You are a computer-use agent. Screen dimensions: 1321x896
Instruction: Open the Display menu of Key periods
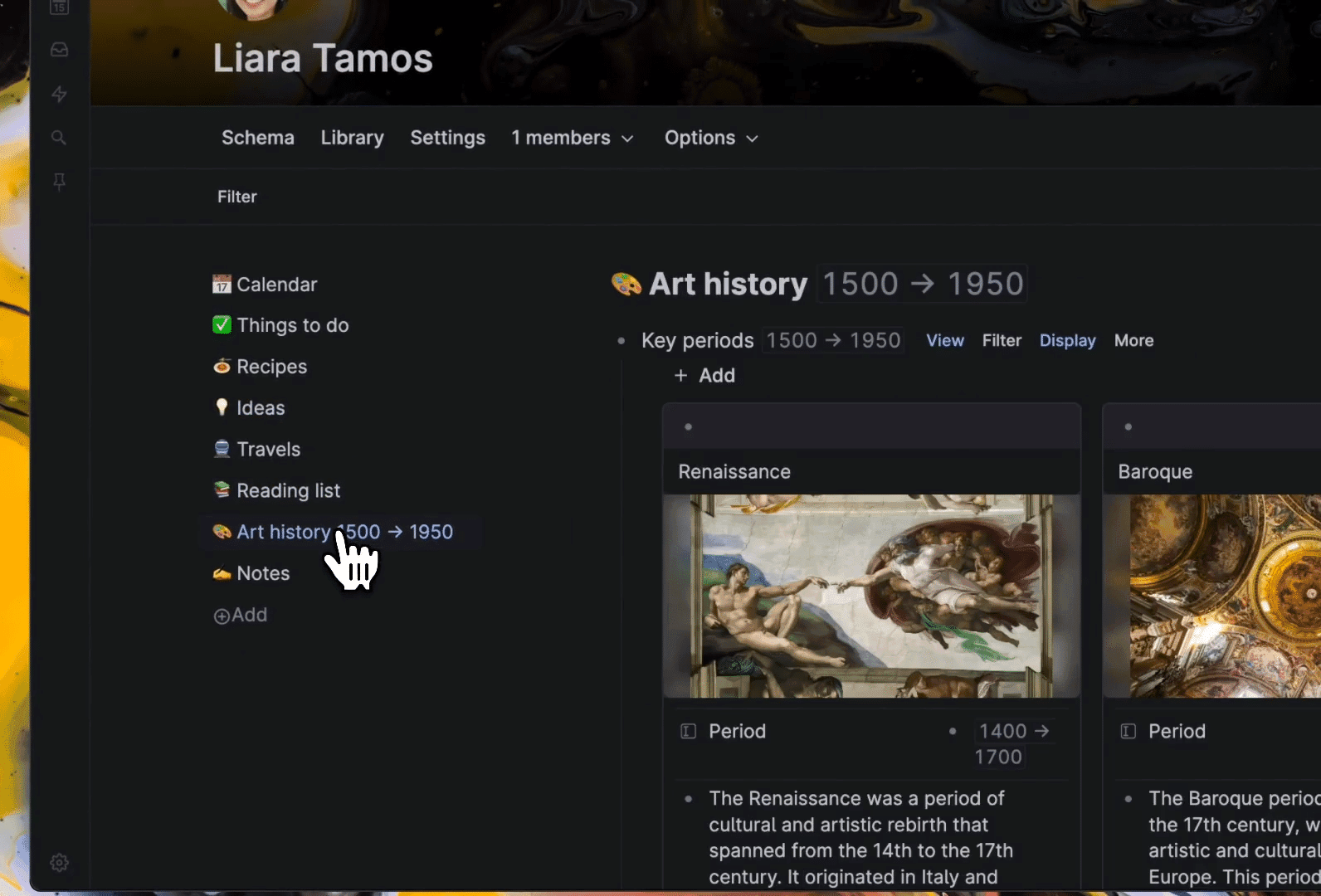1068,340
